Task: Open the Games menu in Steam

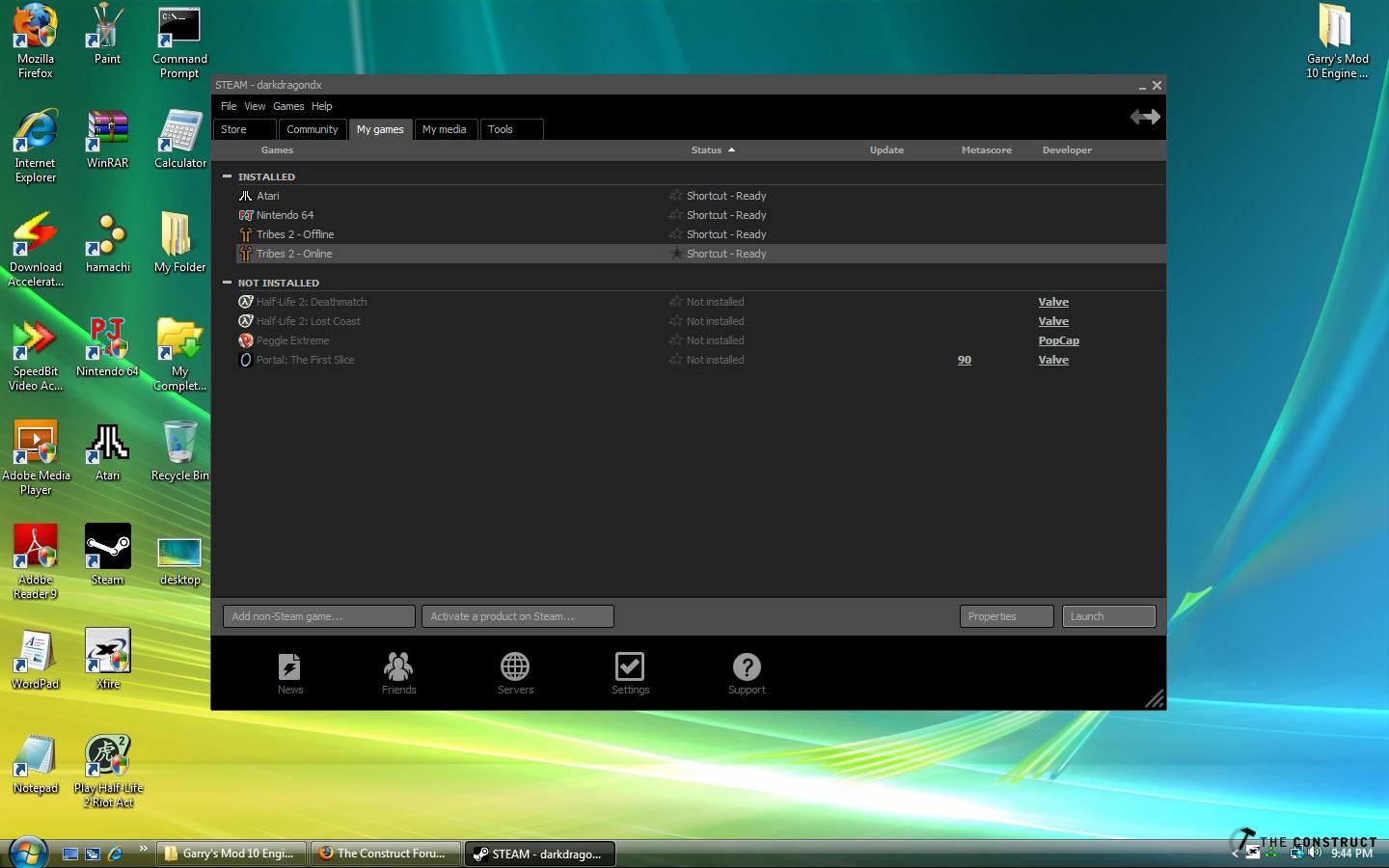Action: click(x=288, y=106)
